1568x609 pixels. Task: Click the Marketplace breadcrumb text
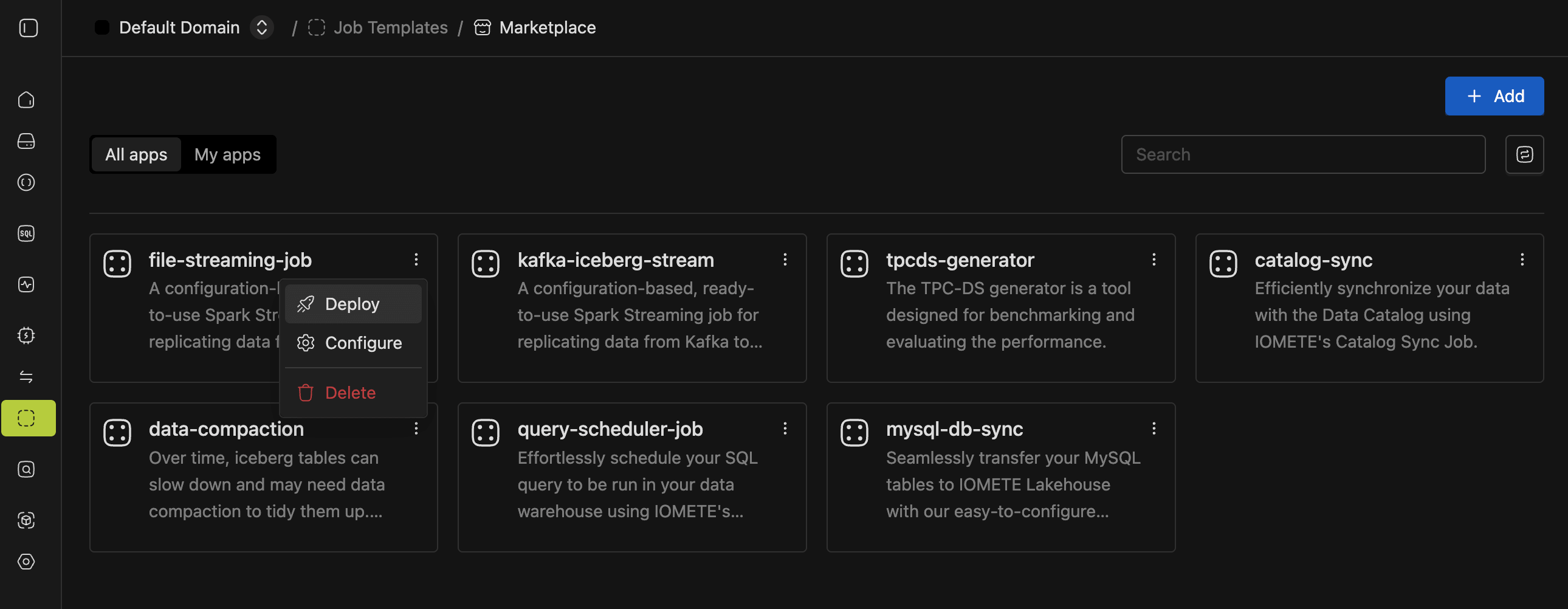point(547,28)
